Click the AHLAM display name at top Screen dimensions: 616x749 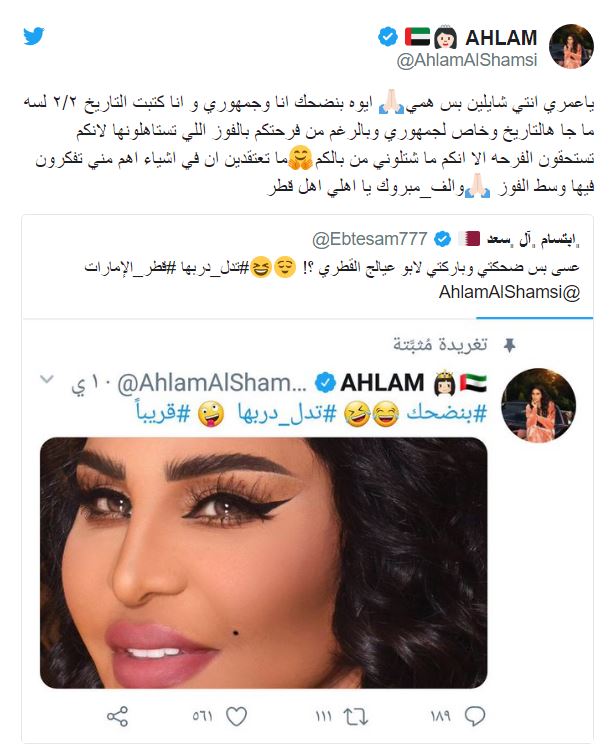pyautogui.click(x=501, y=38)
